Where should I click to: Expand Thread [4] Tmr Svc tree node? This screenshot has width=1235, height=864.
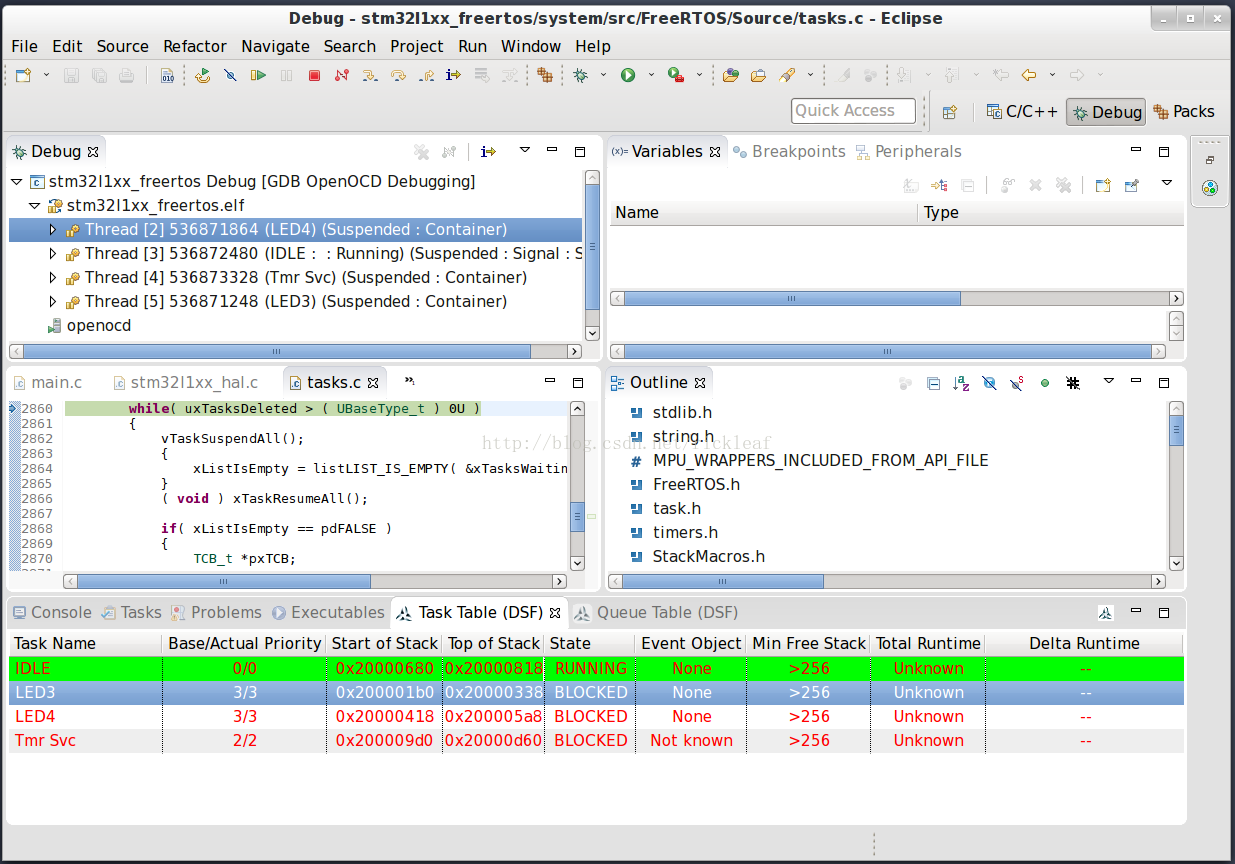pyautogui.click(x=53, y=277)
